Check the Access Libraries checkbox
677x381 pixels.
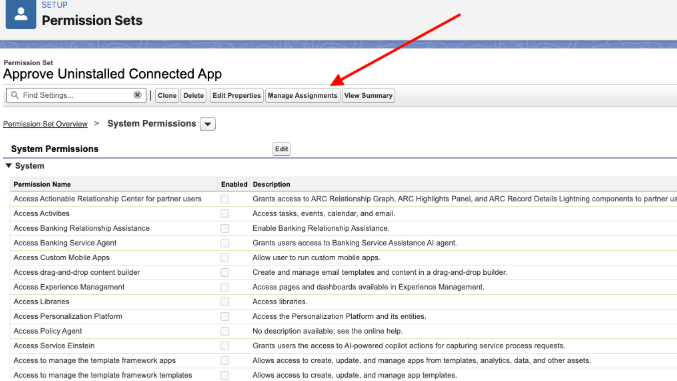[x=225, y=302]
